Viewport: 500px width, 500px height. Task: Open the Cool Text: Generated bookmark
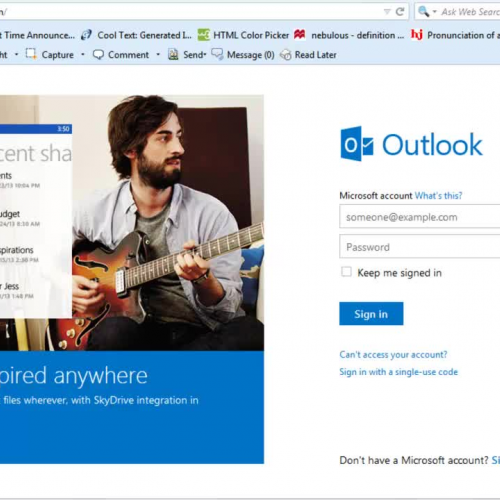click(x=144, y=35)
